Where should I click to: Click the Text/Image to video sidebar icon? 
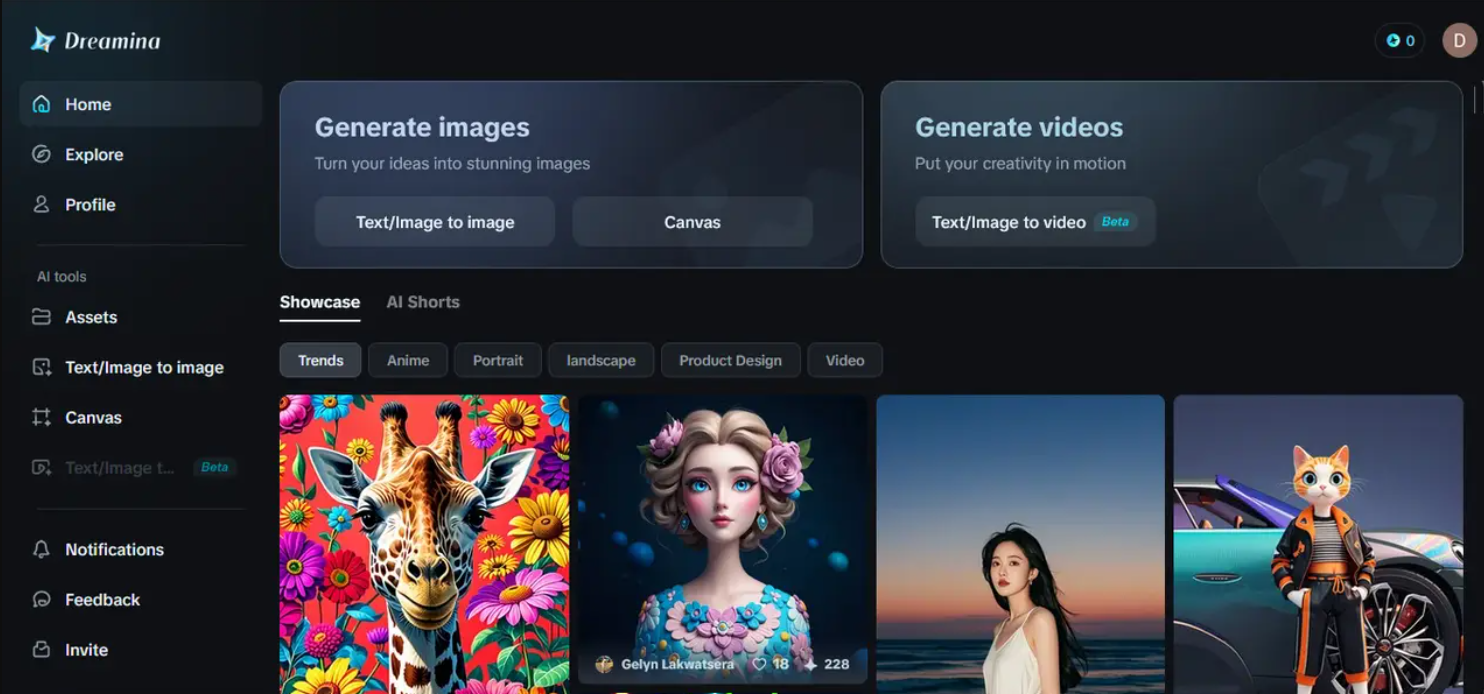pos(41,467)
